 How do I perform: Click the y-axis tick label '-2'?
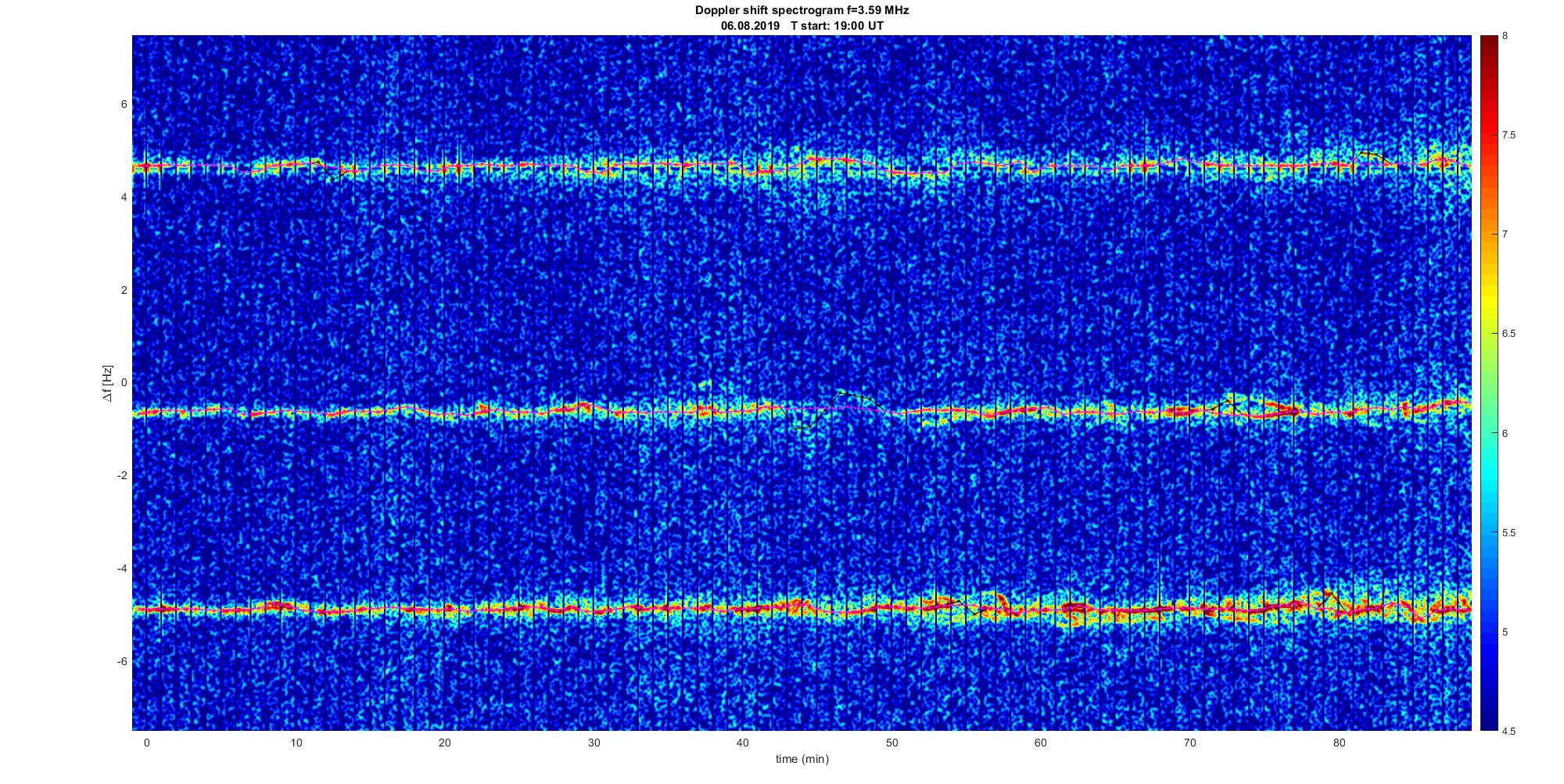(x=123, y=475)
